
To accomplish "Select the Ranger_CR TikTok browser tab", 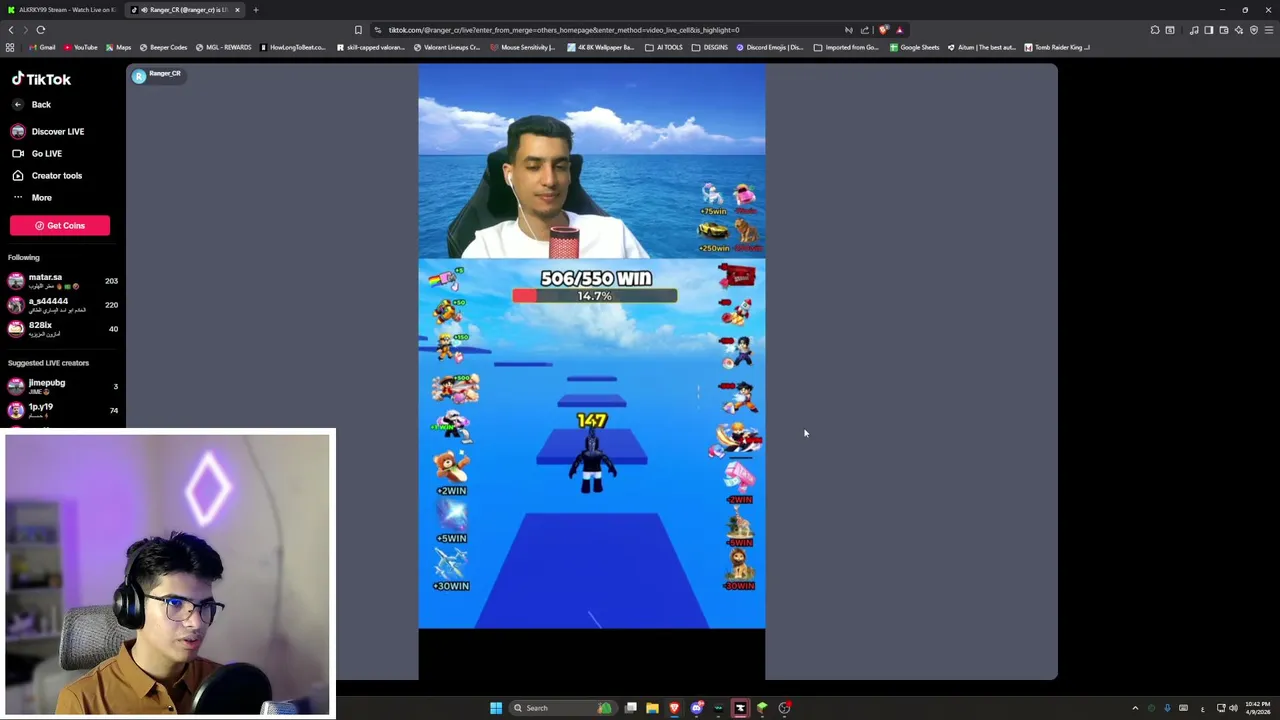I will 184,10.
